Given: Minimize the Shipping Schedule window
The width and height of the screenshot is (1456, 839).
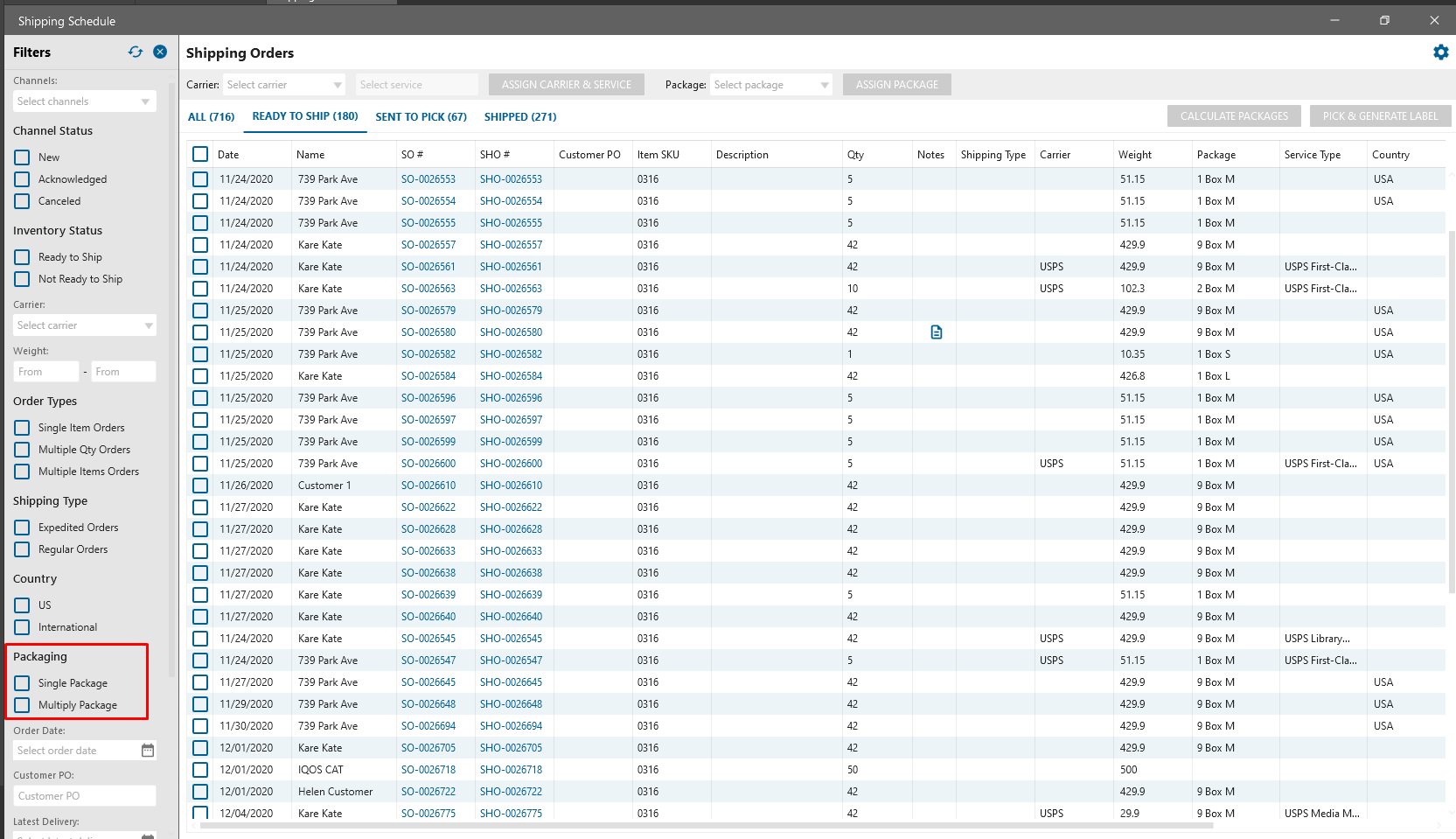Looking at the screenshot, I should (x=1334, y=20).
